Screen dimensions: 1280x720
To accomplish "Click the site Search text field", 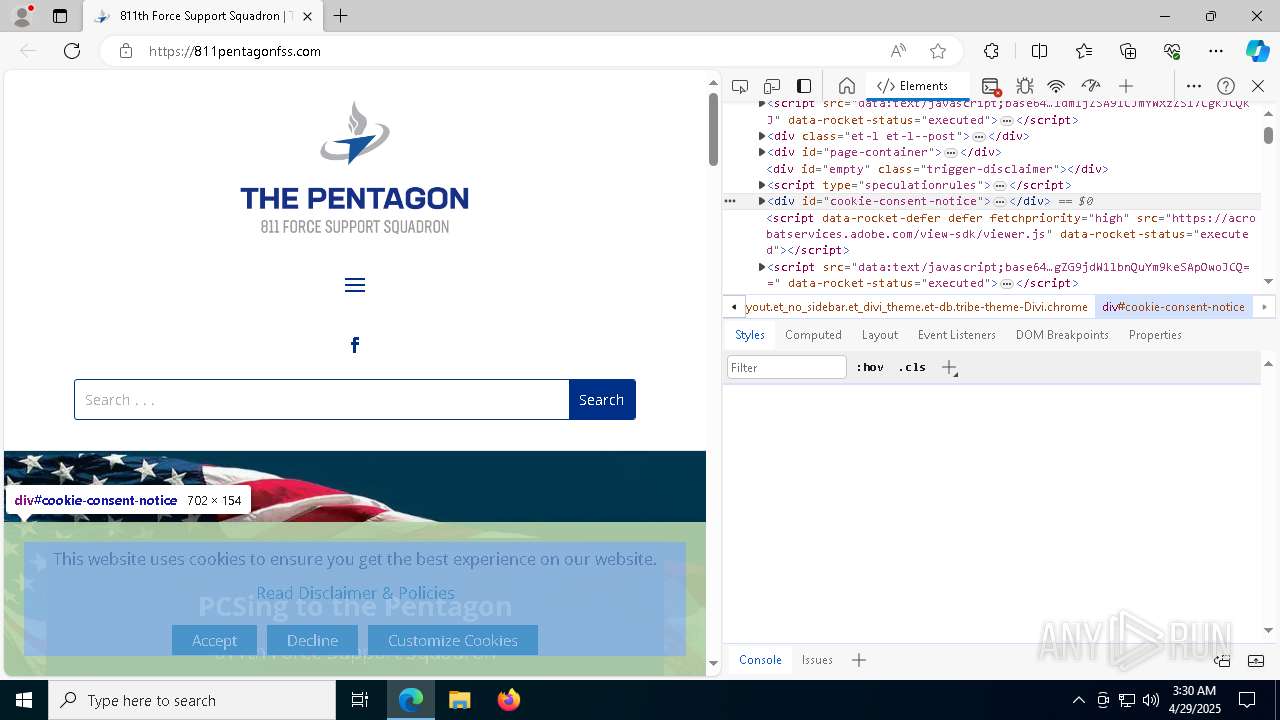I will (322, 399).
